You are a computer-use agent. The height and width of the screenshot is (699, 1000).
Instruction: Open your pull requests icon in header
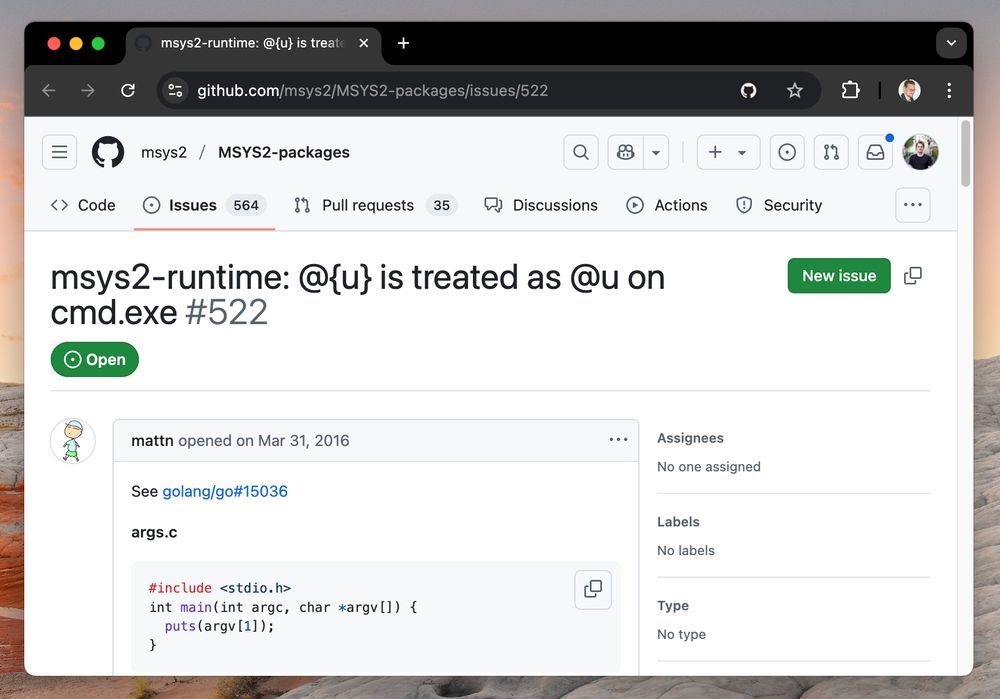coord(831,152)
